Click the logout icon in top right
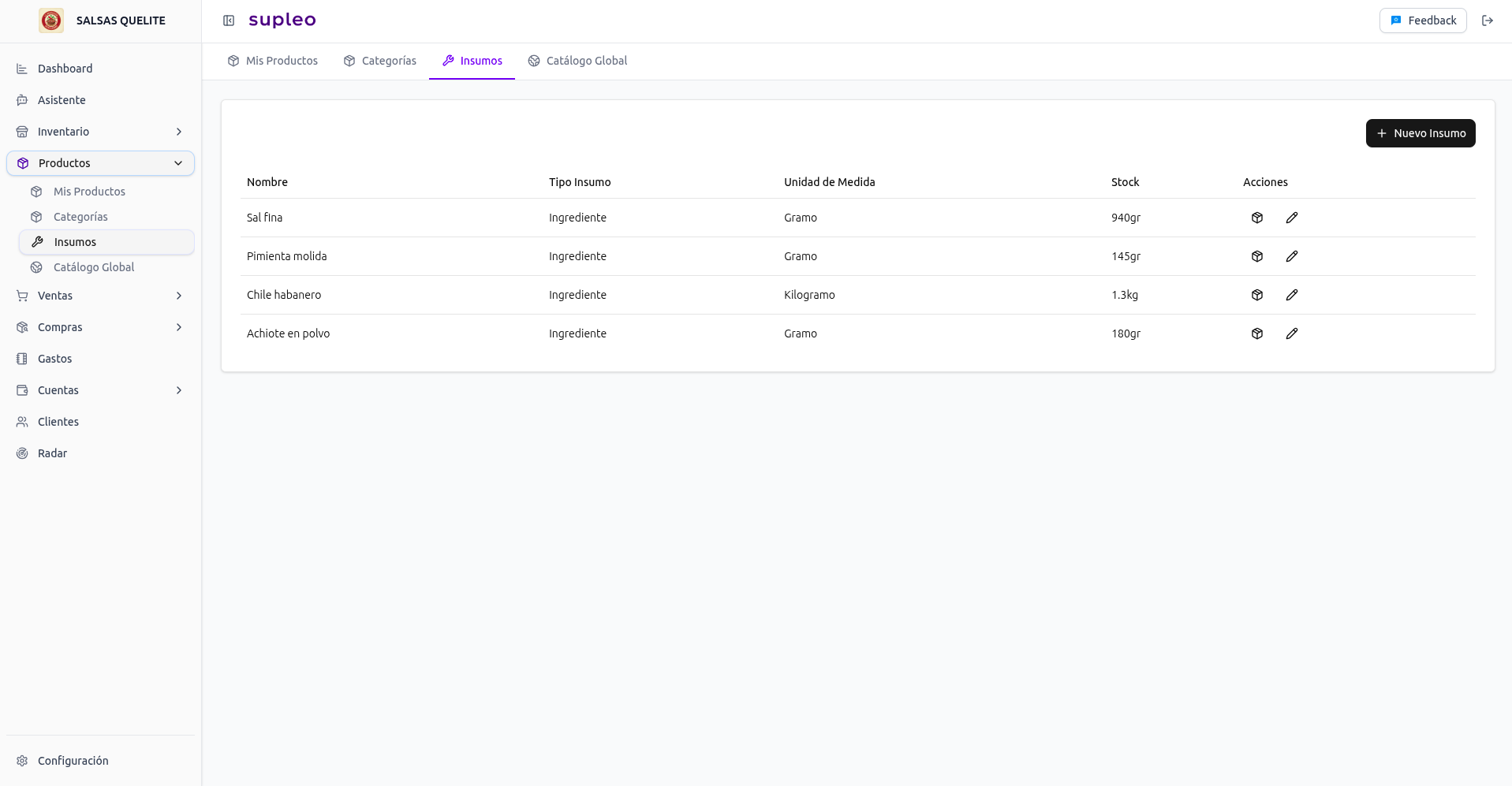This screenshot has width=1512, height=786. pos(1488,20)
